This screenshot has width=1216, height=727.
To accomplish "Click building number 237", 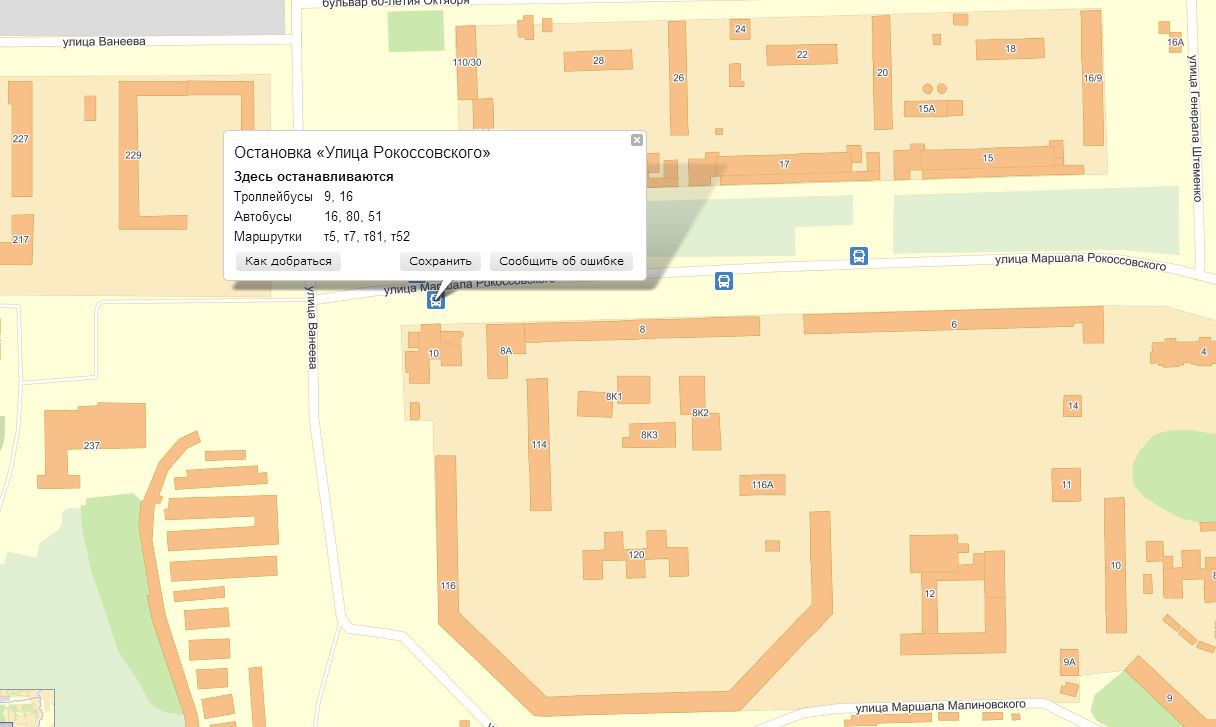I will [92, 445].
